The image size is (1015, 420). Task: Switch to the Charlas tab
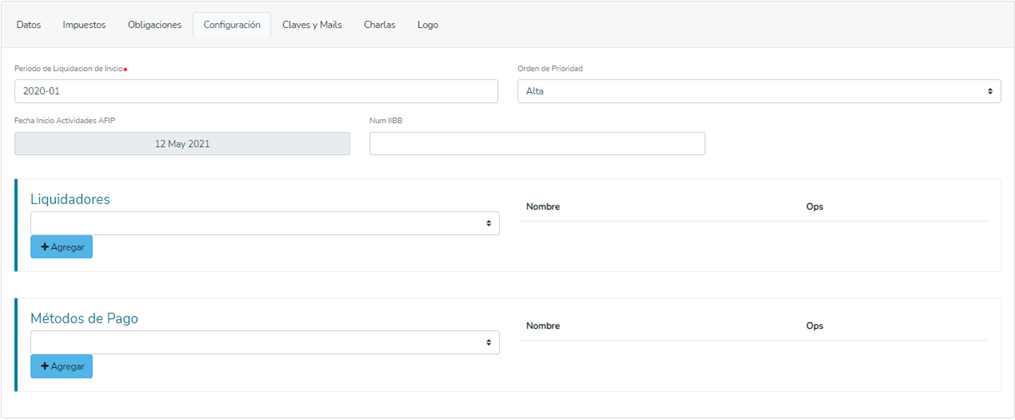coord(379,25)
